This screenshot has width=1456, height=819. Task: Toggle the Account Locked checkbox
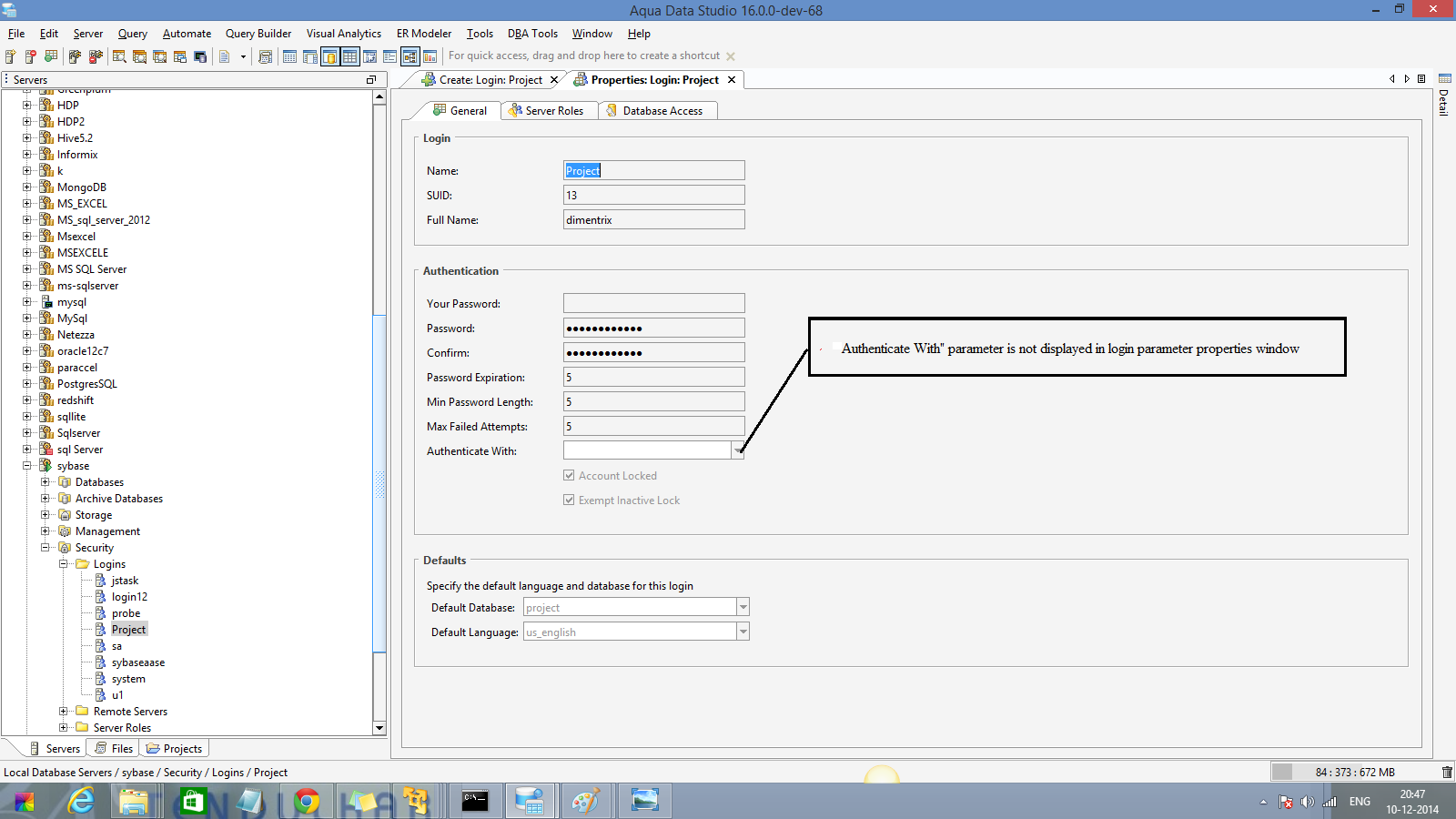pos(569,475)
